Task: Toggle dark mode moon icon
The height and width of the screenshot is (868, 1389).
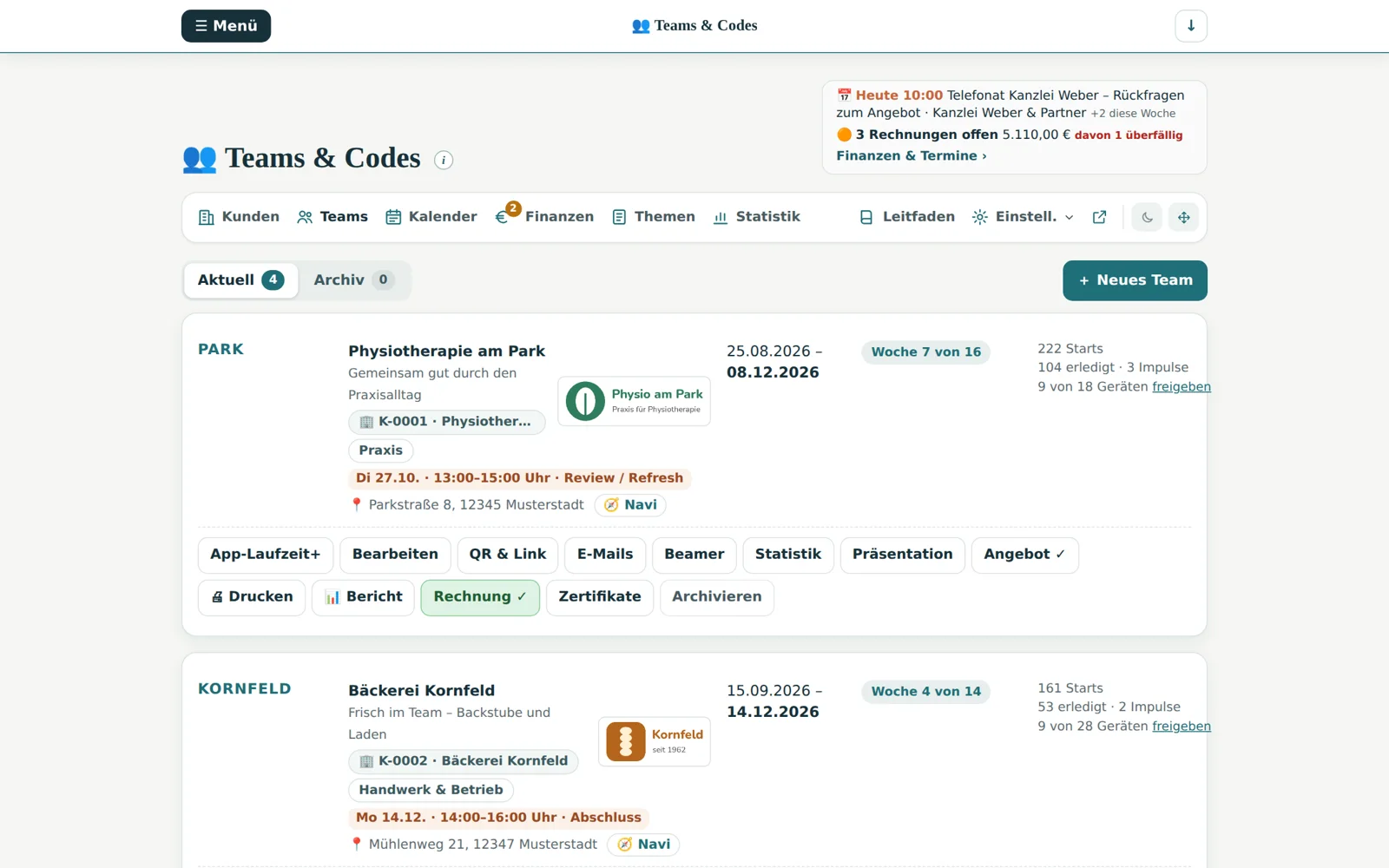Action: pyautogui.click(x=1148, y=217)
